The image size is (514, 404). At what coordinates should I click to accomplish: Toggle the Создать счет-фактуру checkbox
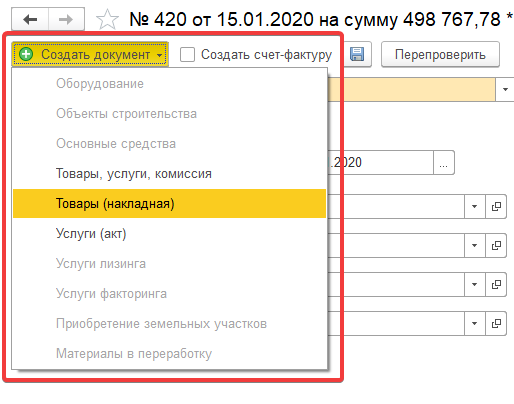coord(187,54)
